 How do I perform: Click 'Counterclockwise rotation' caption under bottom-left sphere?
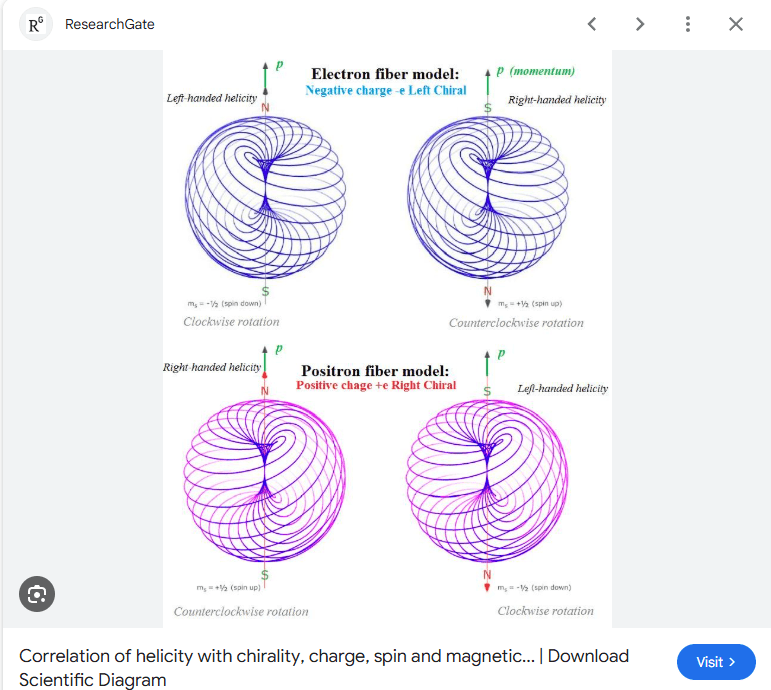tap(241, 611)
